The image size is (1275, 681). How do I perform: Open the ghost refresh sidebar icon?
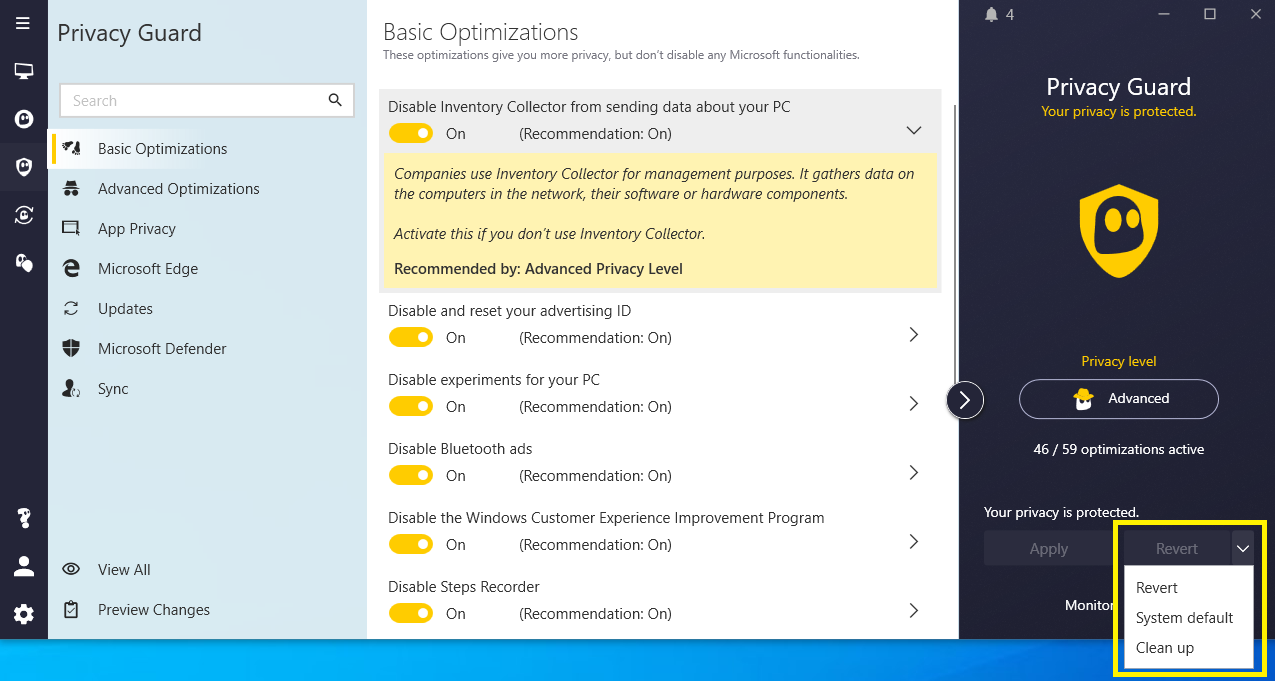pos(23,215)
